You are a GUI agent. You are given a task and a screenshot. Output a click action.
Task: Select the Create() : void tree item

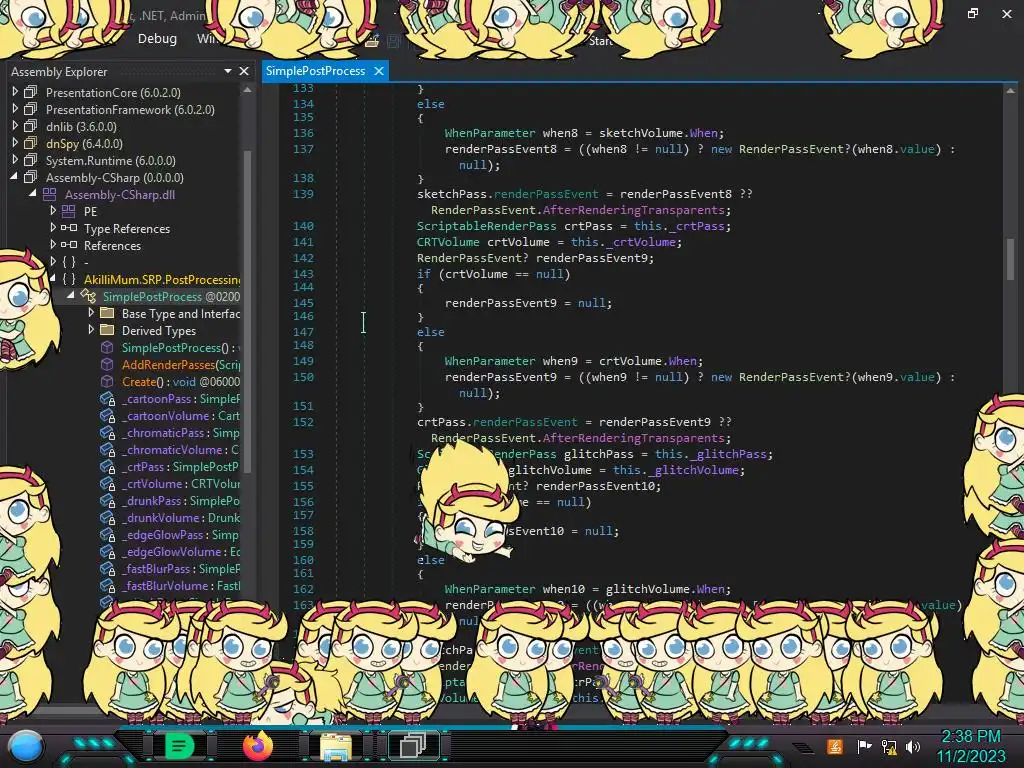tap(181, 381)
